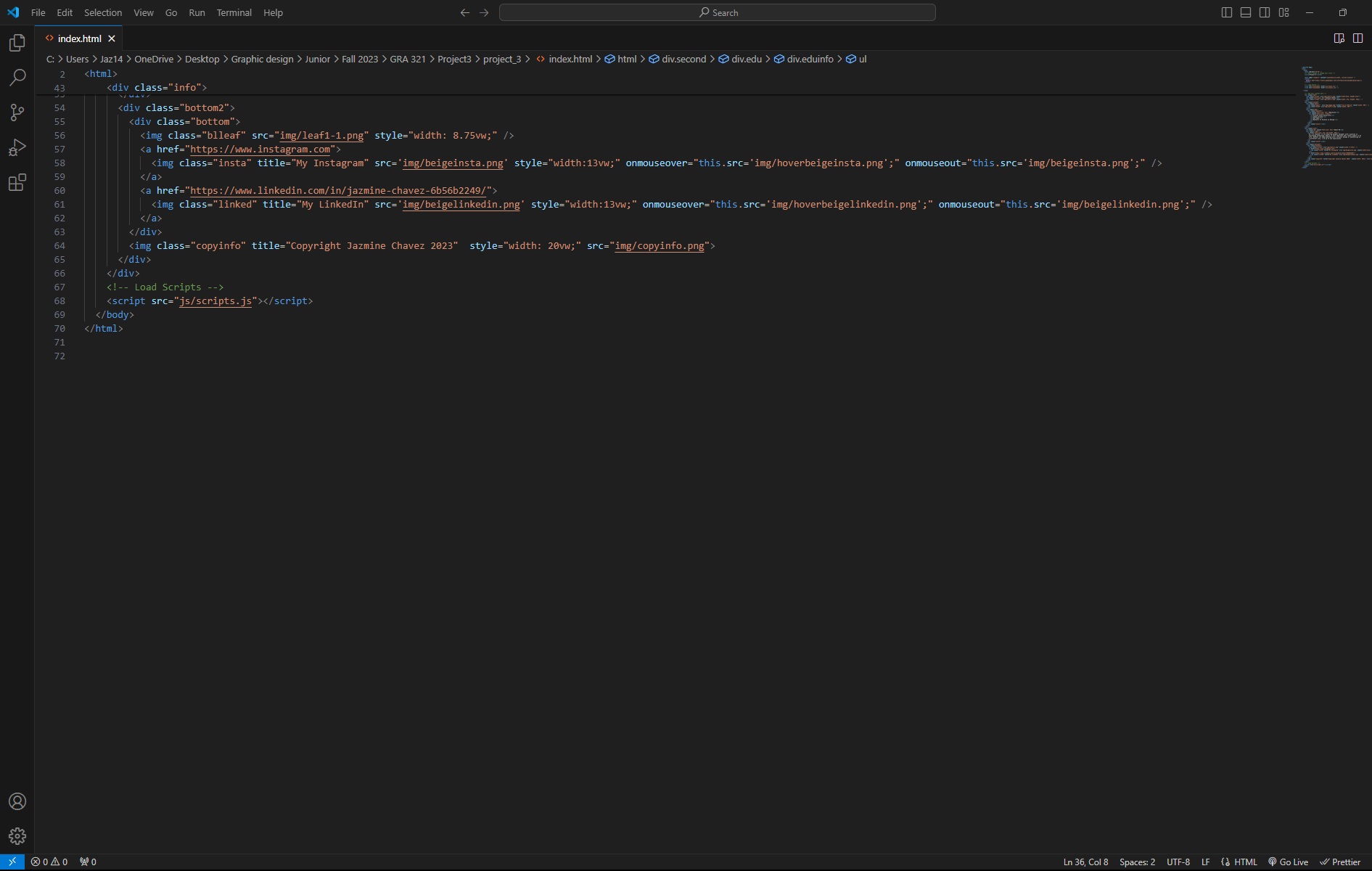Click the Search command center field
Image resolution: width=1372 pixels, height=871 pixels.
[717, 12]
